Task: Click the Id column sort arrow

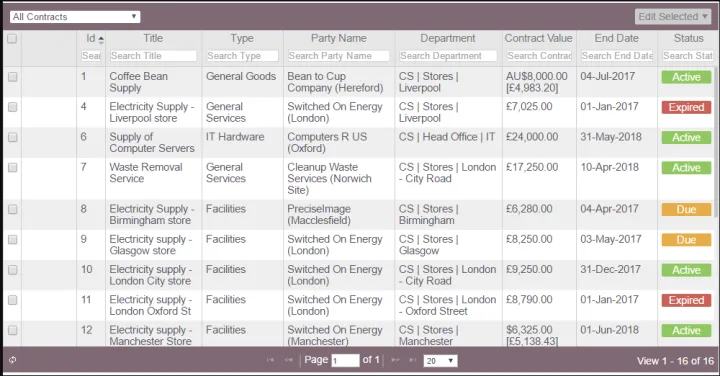Action: tap(101, 39)
